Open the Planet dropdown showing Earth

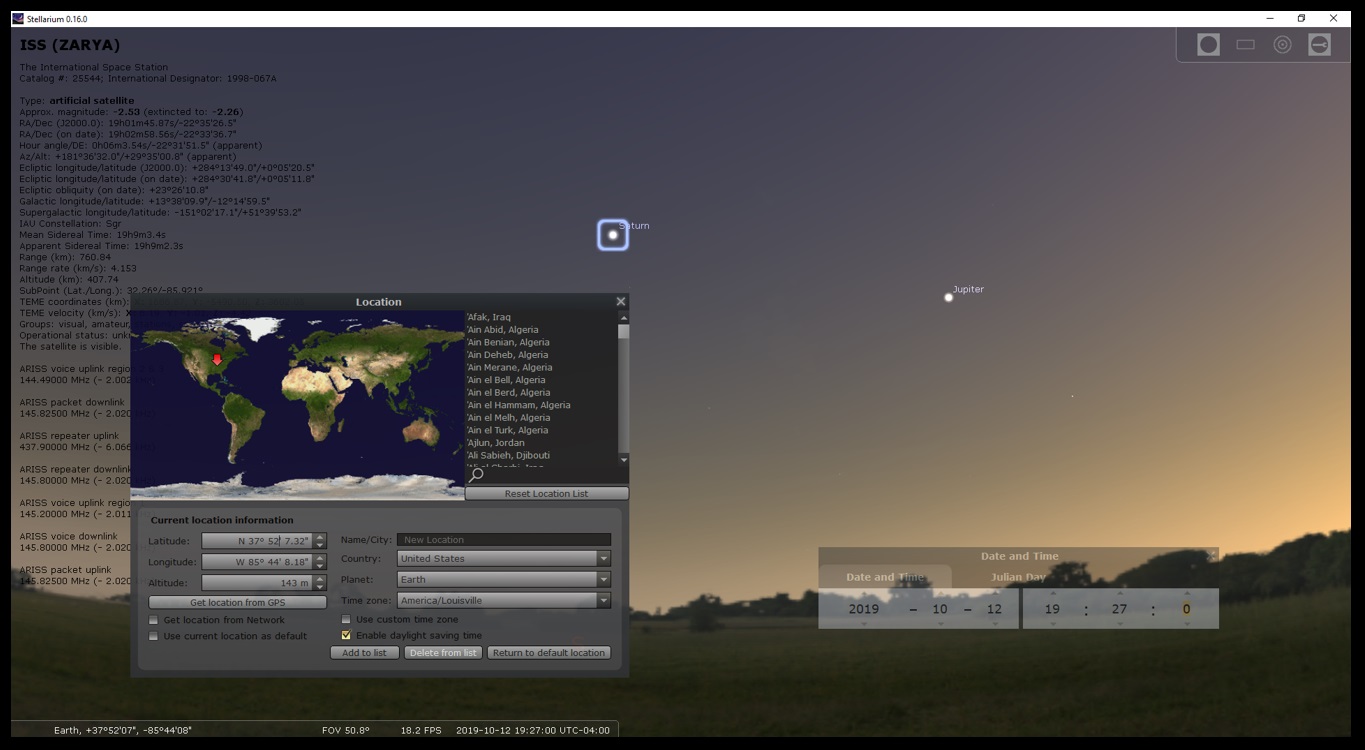click(x=504, y=580)
